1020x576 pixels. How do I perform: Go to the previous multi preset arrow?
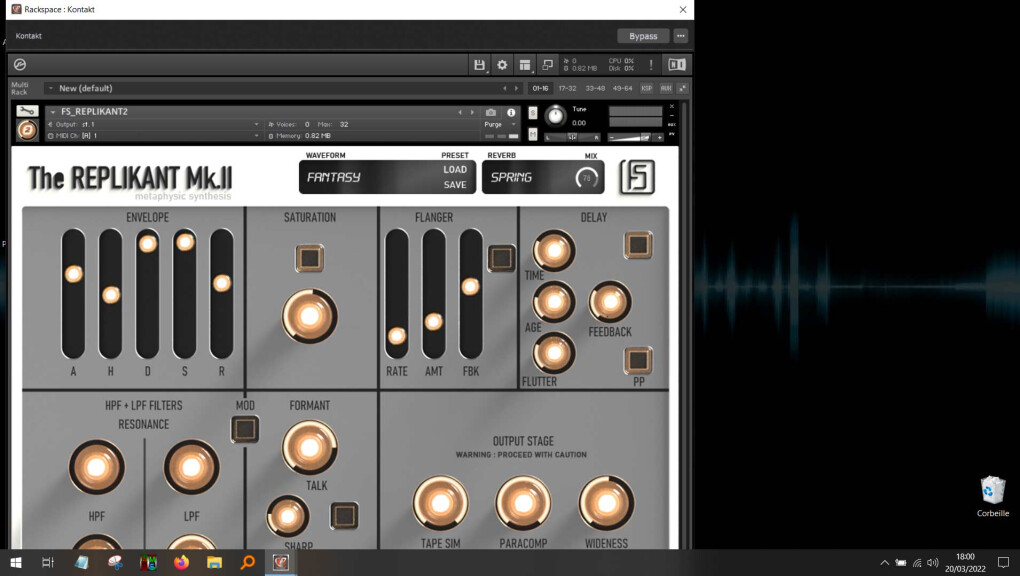(504, 88)
